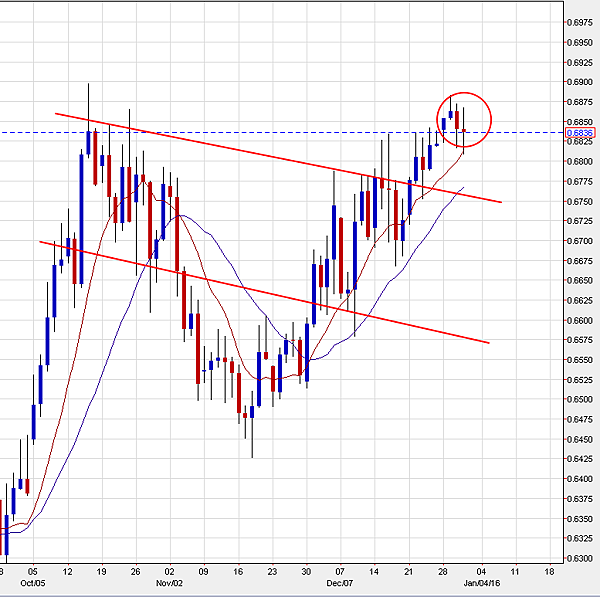Image resolution: width=600 pixels, height=597 pixels.
Task: Click the 0.6425 price axis label
Action: tap(580, 459)
